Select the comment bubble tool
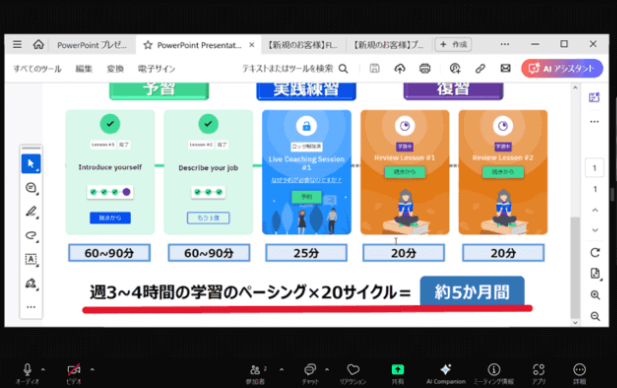This screenshot has width=617, height=388. tap(31, 188)
